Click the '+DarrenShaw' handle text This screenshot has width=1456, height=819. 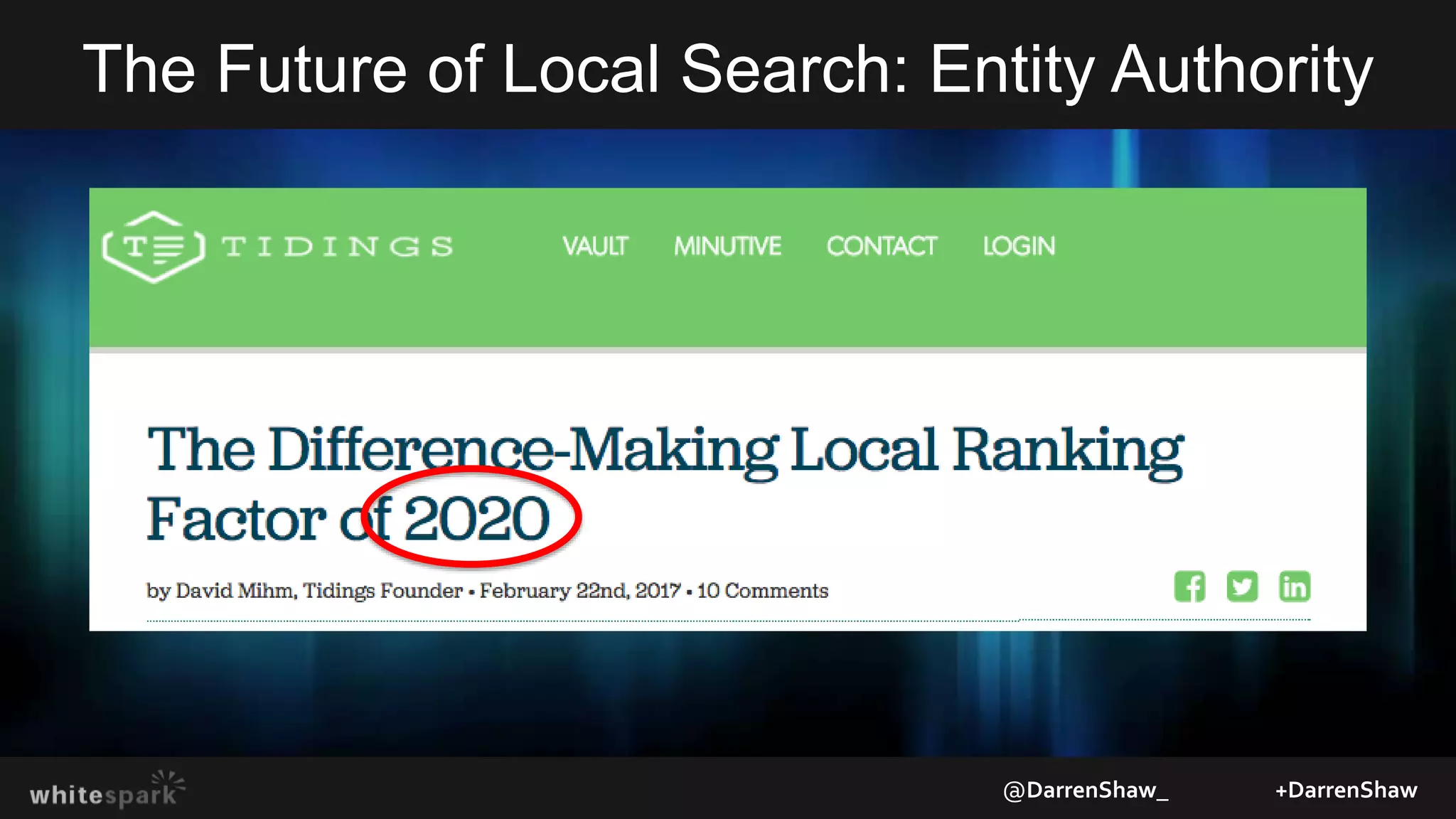[x=1346, y=791]
